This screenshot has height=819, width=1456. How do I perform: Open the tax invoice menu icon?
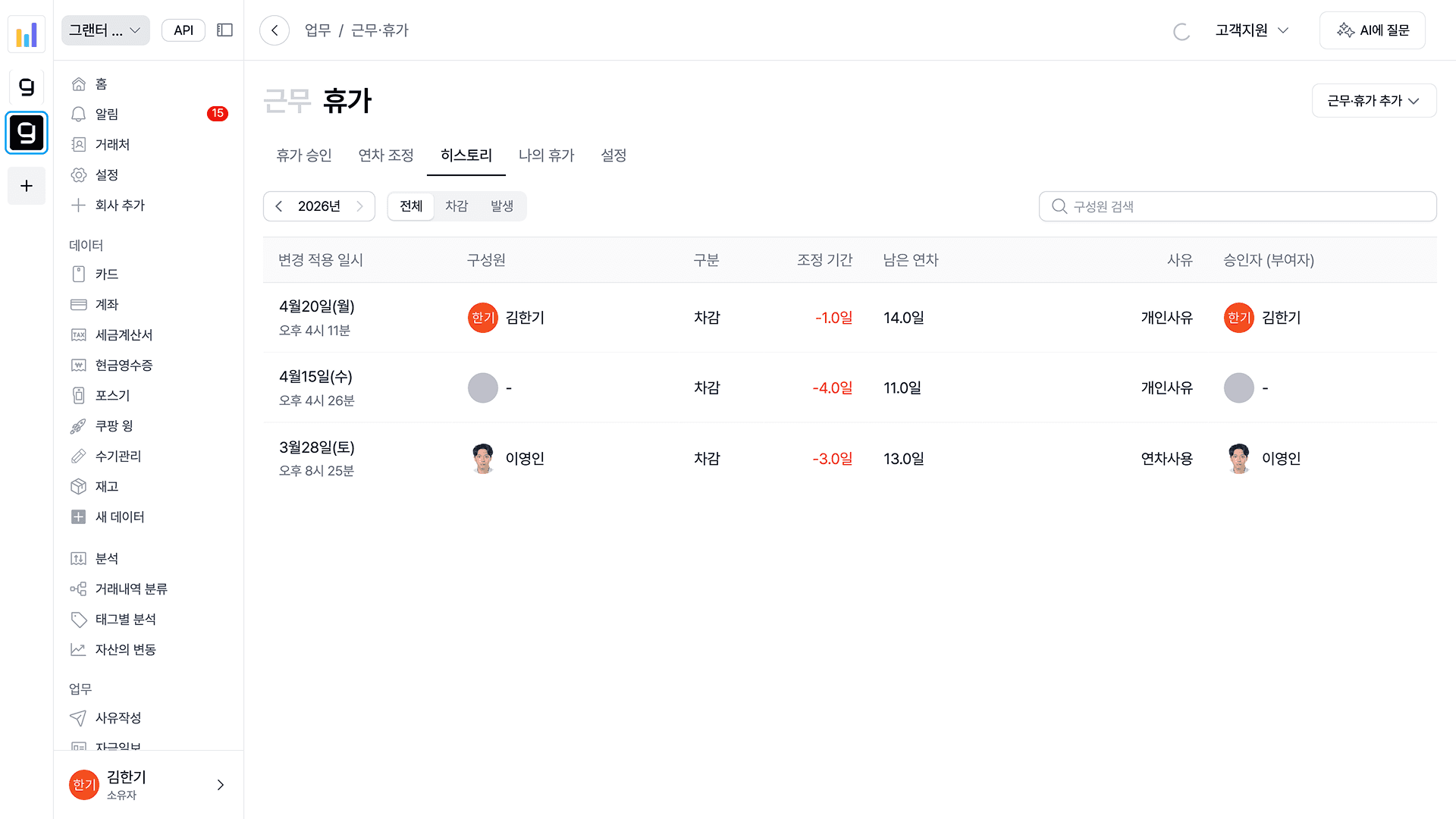point(78,335)
